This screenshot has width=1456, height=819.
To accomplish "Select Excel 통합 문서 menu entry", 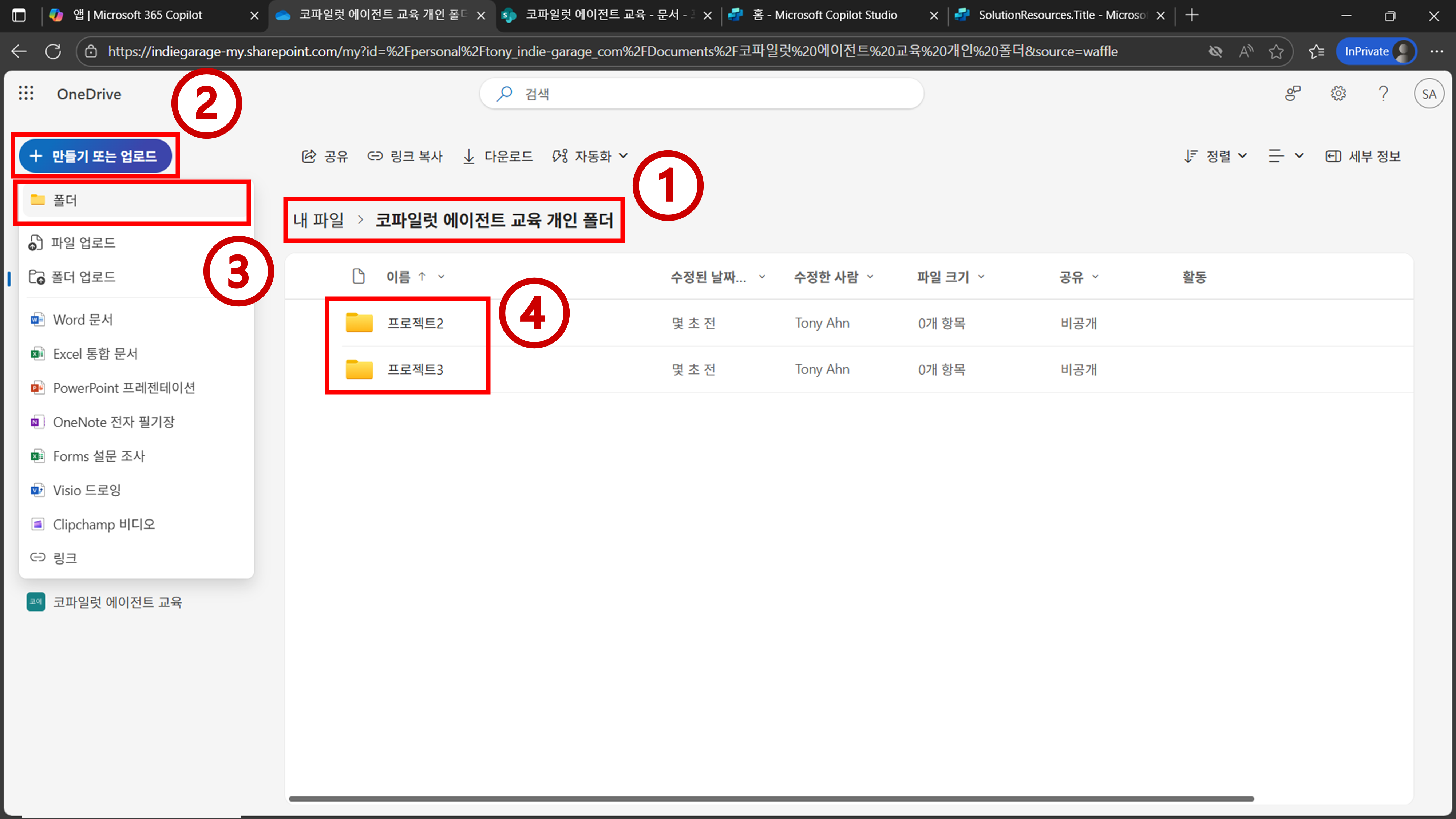I will (95, 354).
